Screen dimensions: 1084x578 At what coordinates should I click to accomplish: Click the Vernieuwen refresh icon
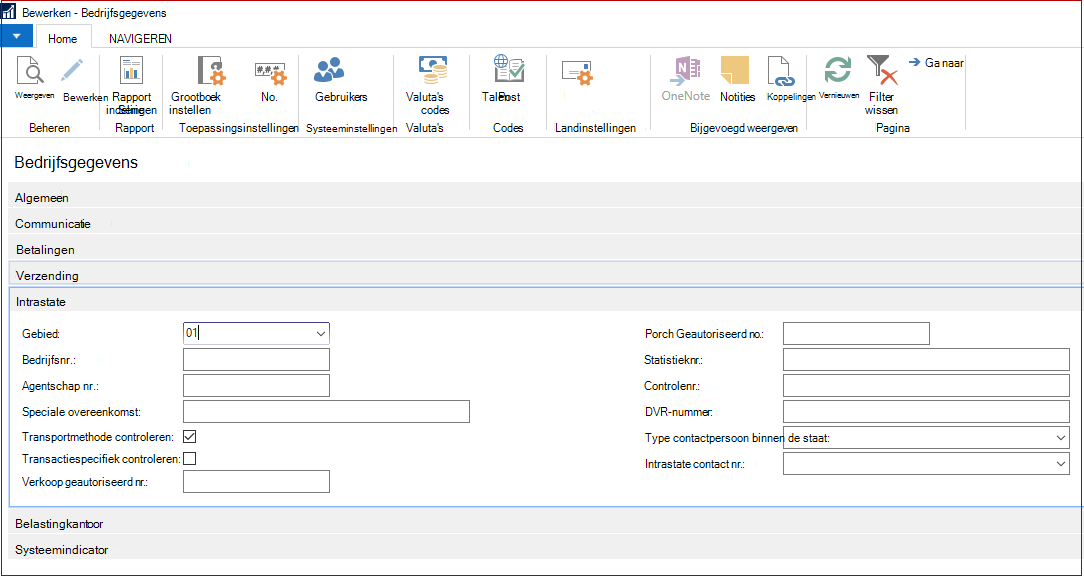coord(838,71)
